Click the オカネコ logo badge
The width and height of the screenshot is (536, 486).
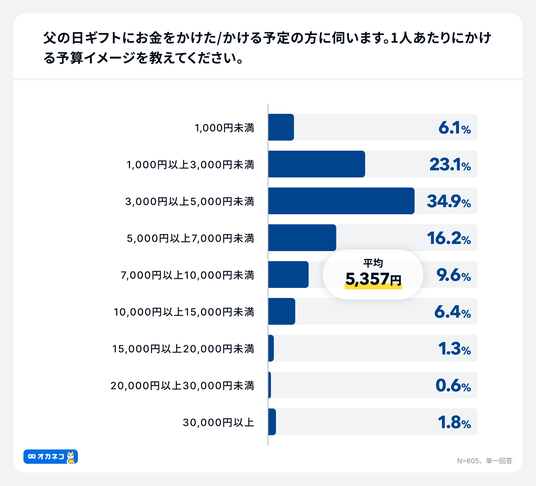click(51, 457)
